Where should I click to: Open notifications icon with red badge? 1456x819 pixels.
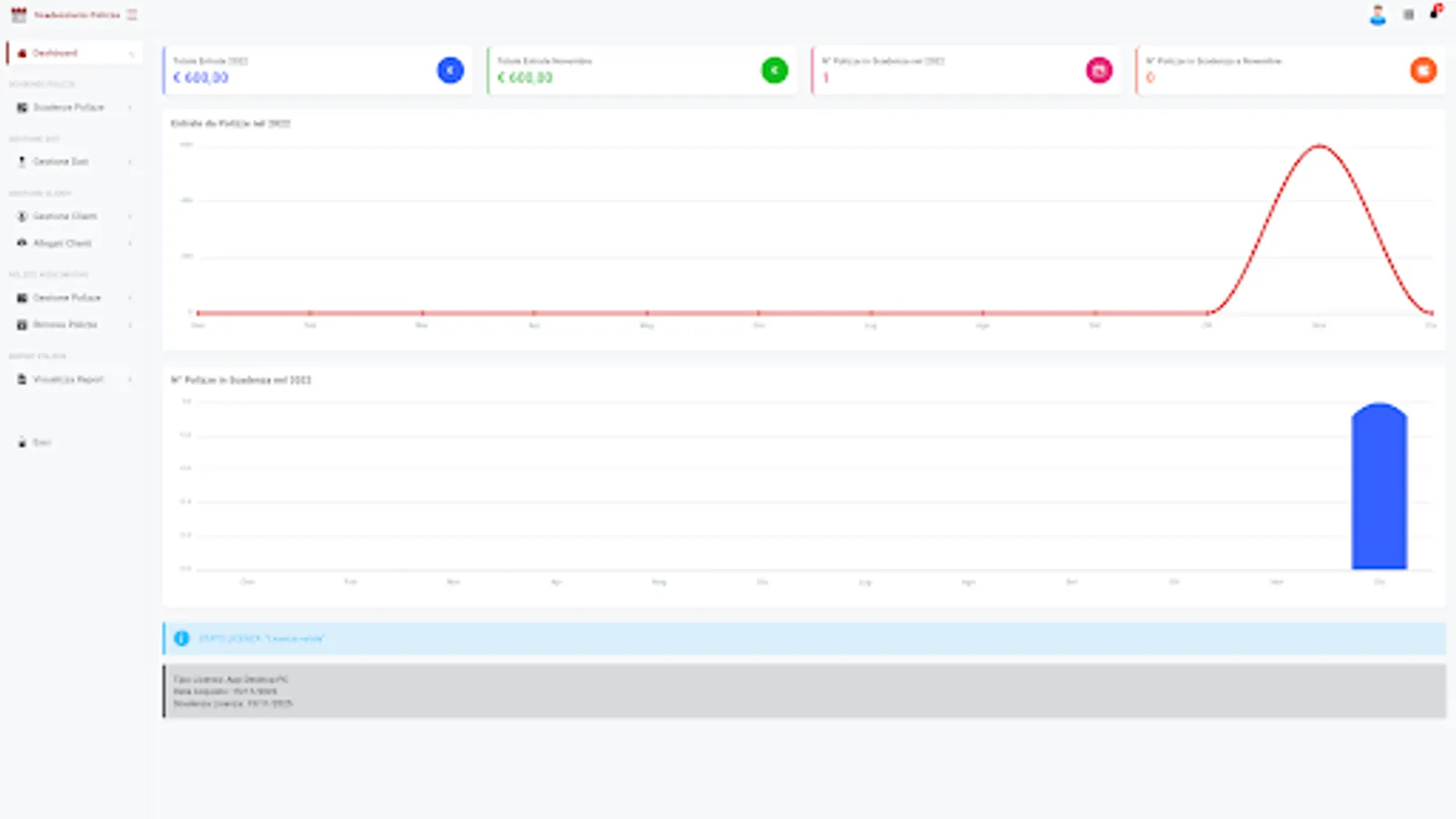coord(1436,12)
